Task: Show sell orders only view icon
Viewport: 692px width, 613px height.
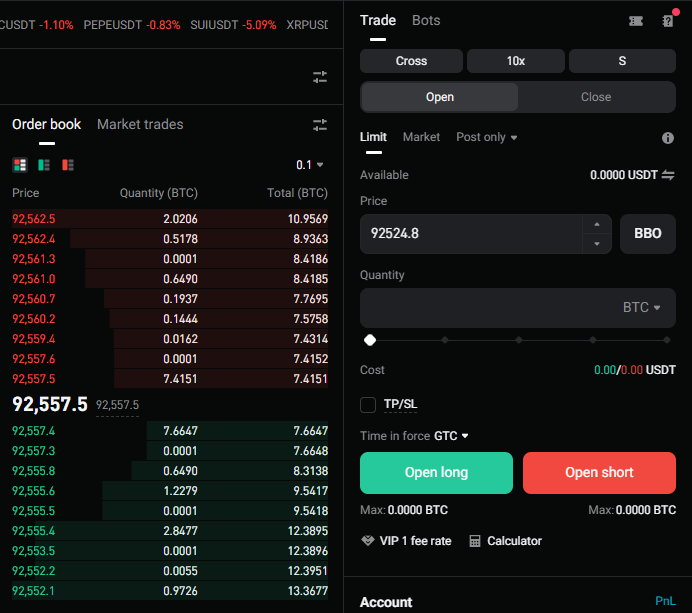Action: pos(68,164)
